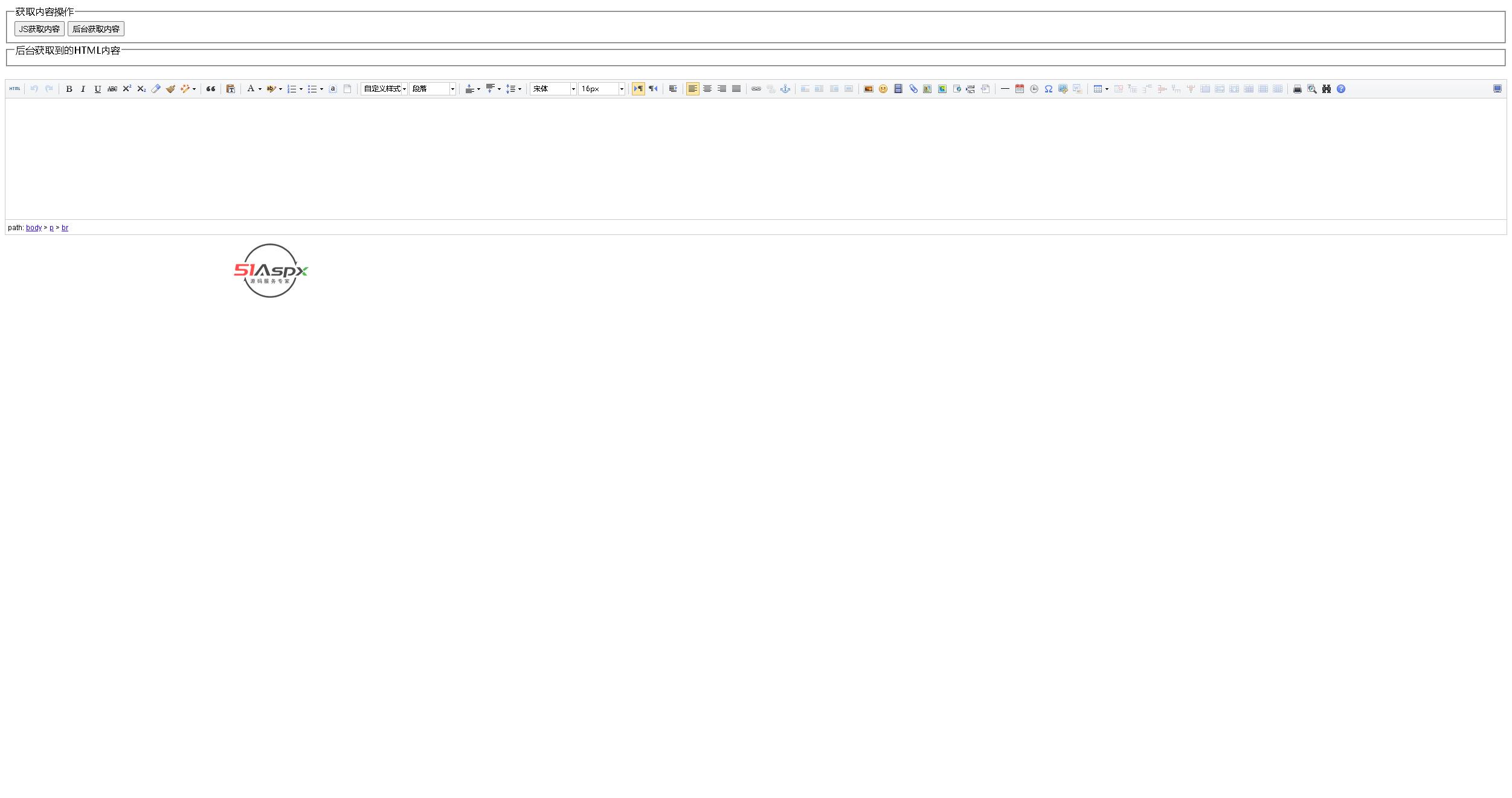This screenshot has height=798, width=1512.
Task: Click inside the editor text area
Action: (x=755, y=158)
